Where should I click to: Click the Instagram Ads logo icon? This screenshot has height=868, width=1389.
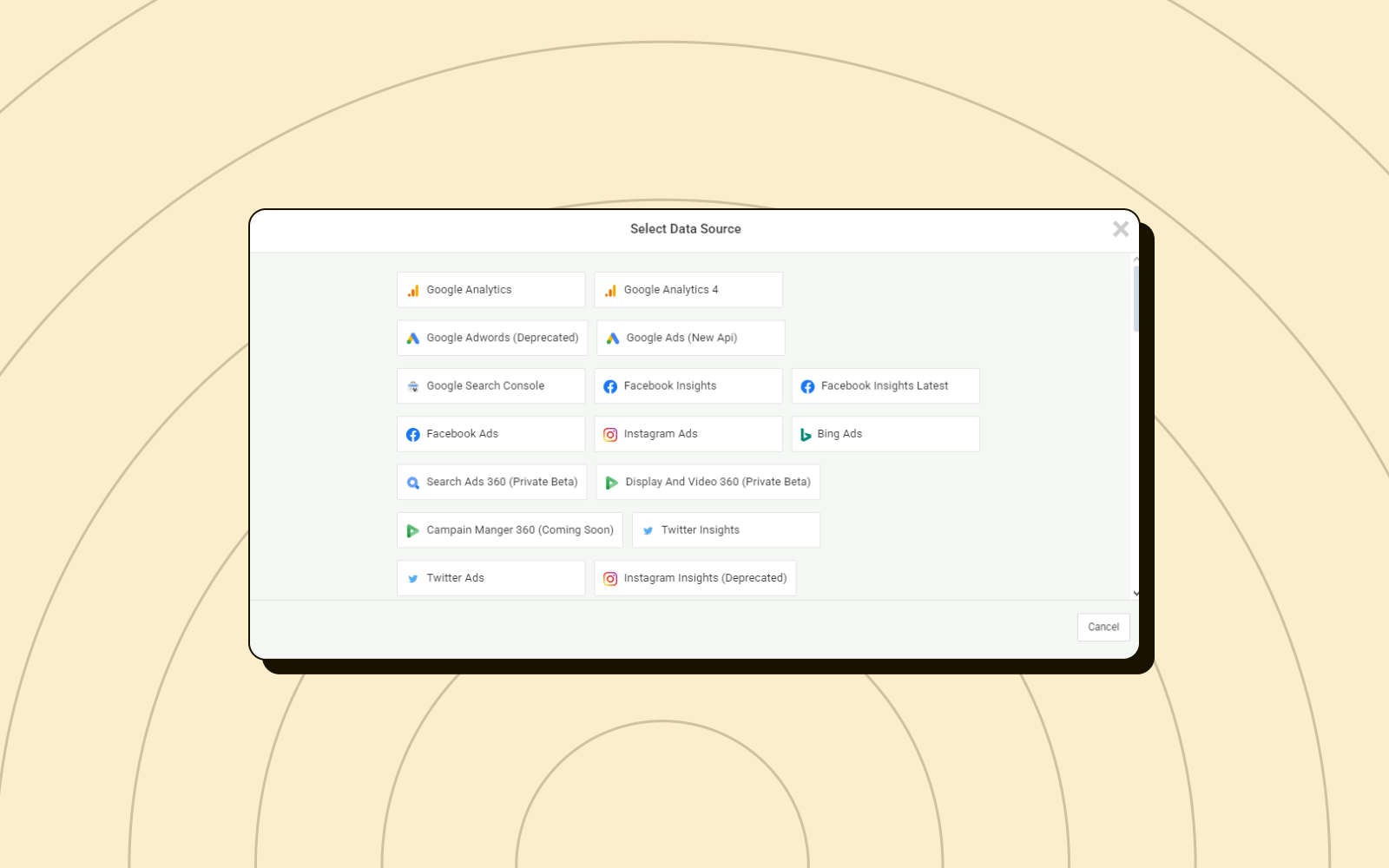tap(610, 434)
